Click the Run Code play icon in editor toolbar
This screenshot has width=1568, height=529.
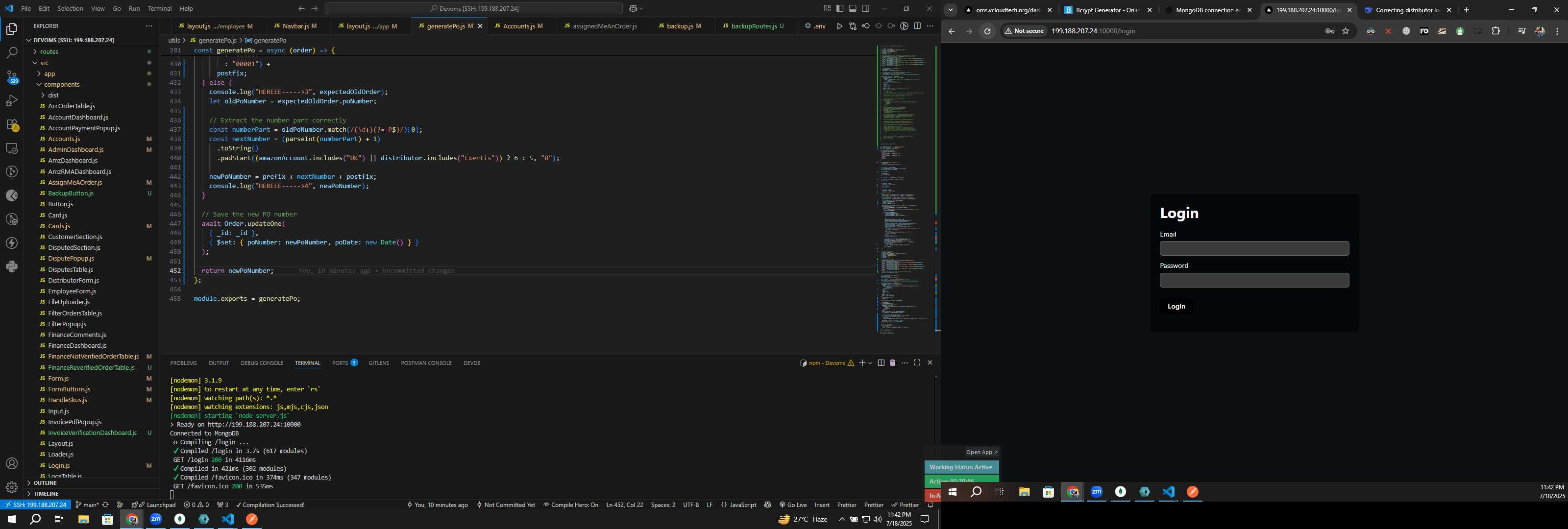click(839, 26)
